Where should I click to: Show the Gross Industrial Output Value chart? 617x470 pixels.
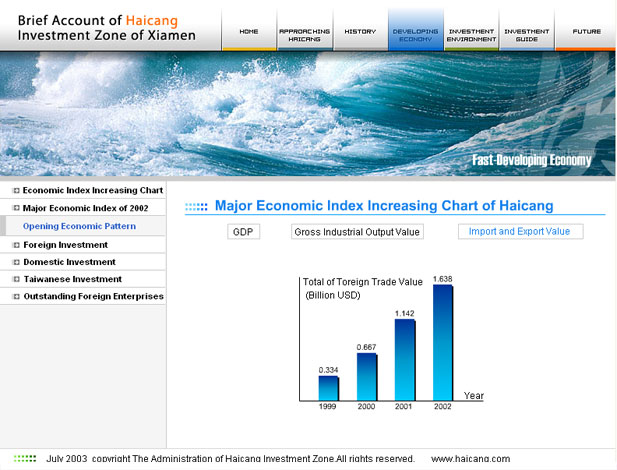pos(357,232)
